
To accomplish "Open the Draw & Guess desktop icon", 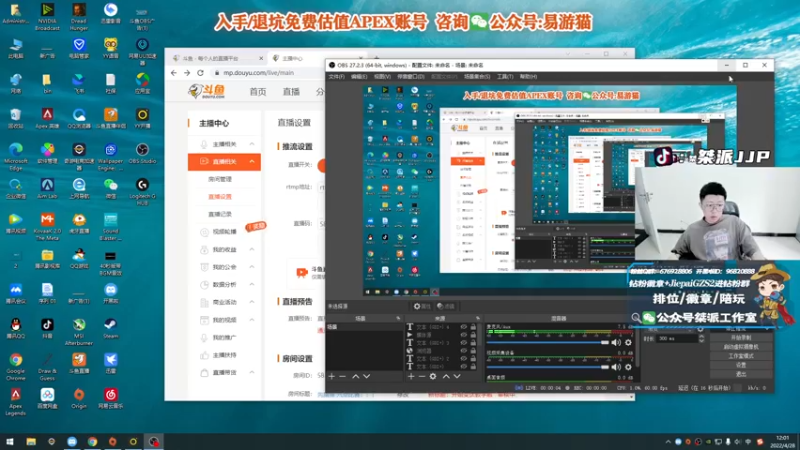I will tap(47, 366).
